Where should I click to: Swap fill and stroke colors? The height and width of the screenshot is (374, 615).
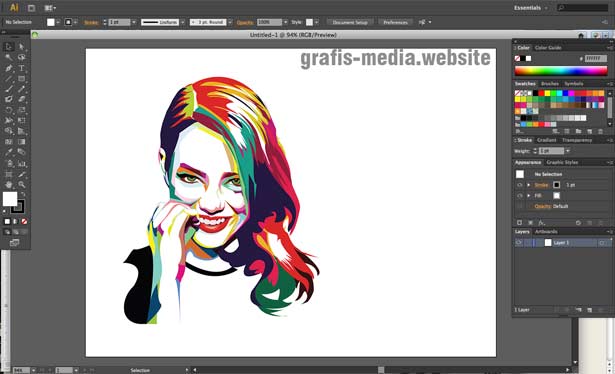pos(23,194)
